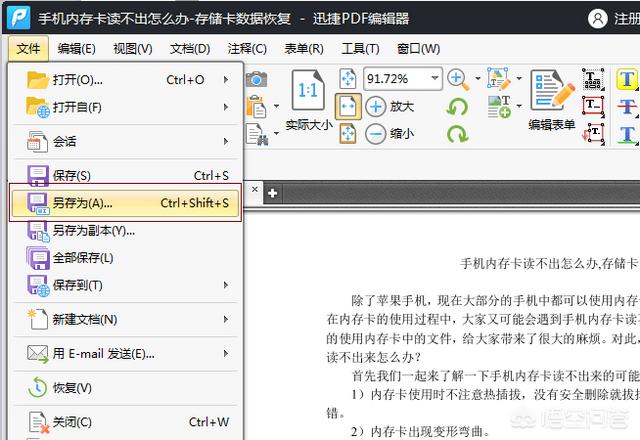Open the 表单(R) menu
This screenshot has width=640, height=440.
pos(304,49)
